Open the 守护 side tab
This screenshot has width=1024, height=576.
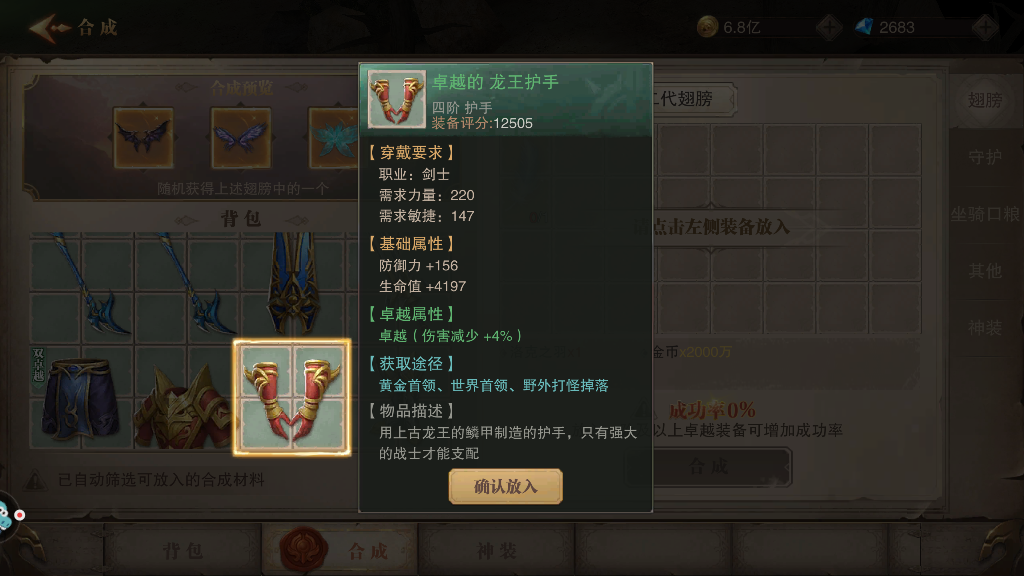tap(985, 157)
